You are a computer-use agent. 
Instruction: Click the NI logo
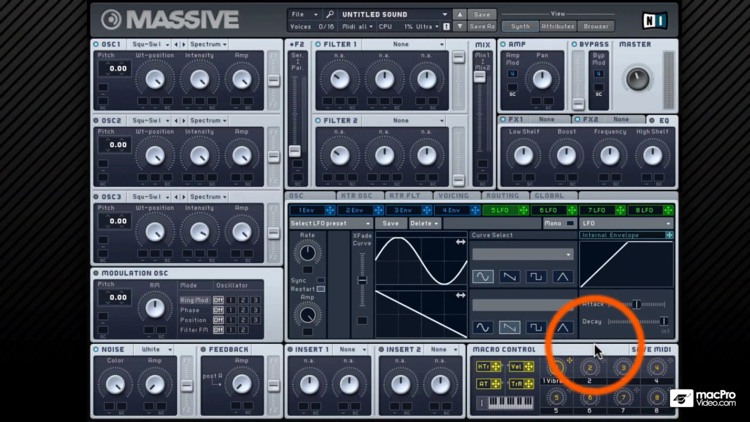[655, 20]
